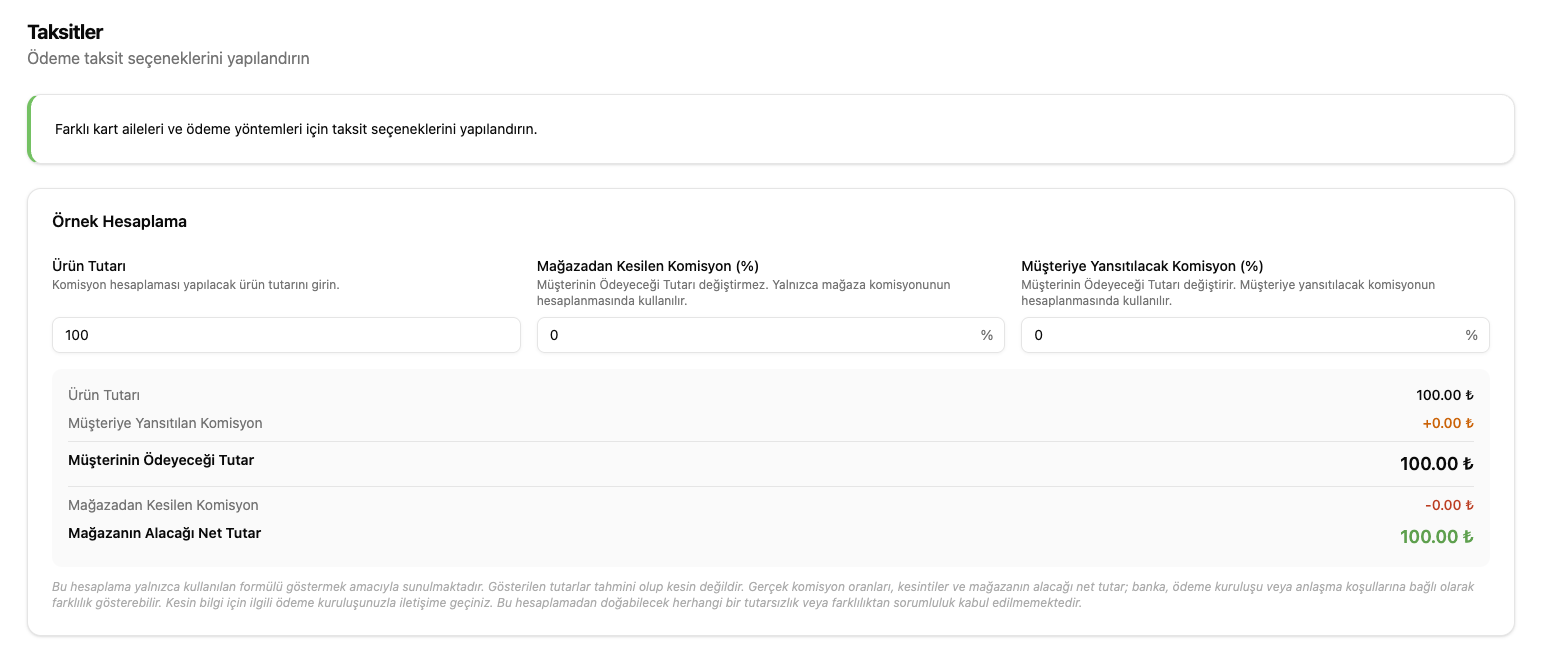Click the Müşteriye Yansıtılan Komisyon summary row label

click(x=165, y=423)
